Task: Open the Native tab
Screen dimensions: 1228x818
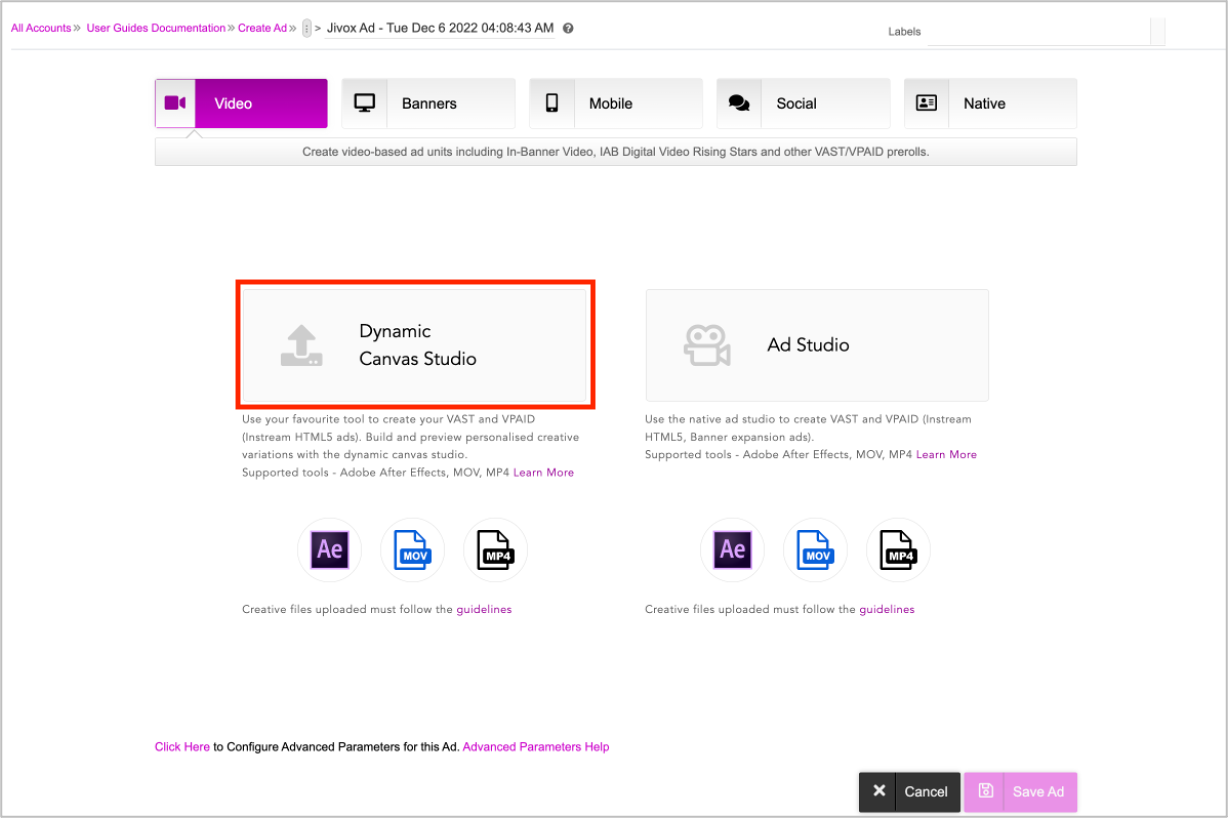Action: point(990,103)
